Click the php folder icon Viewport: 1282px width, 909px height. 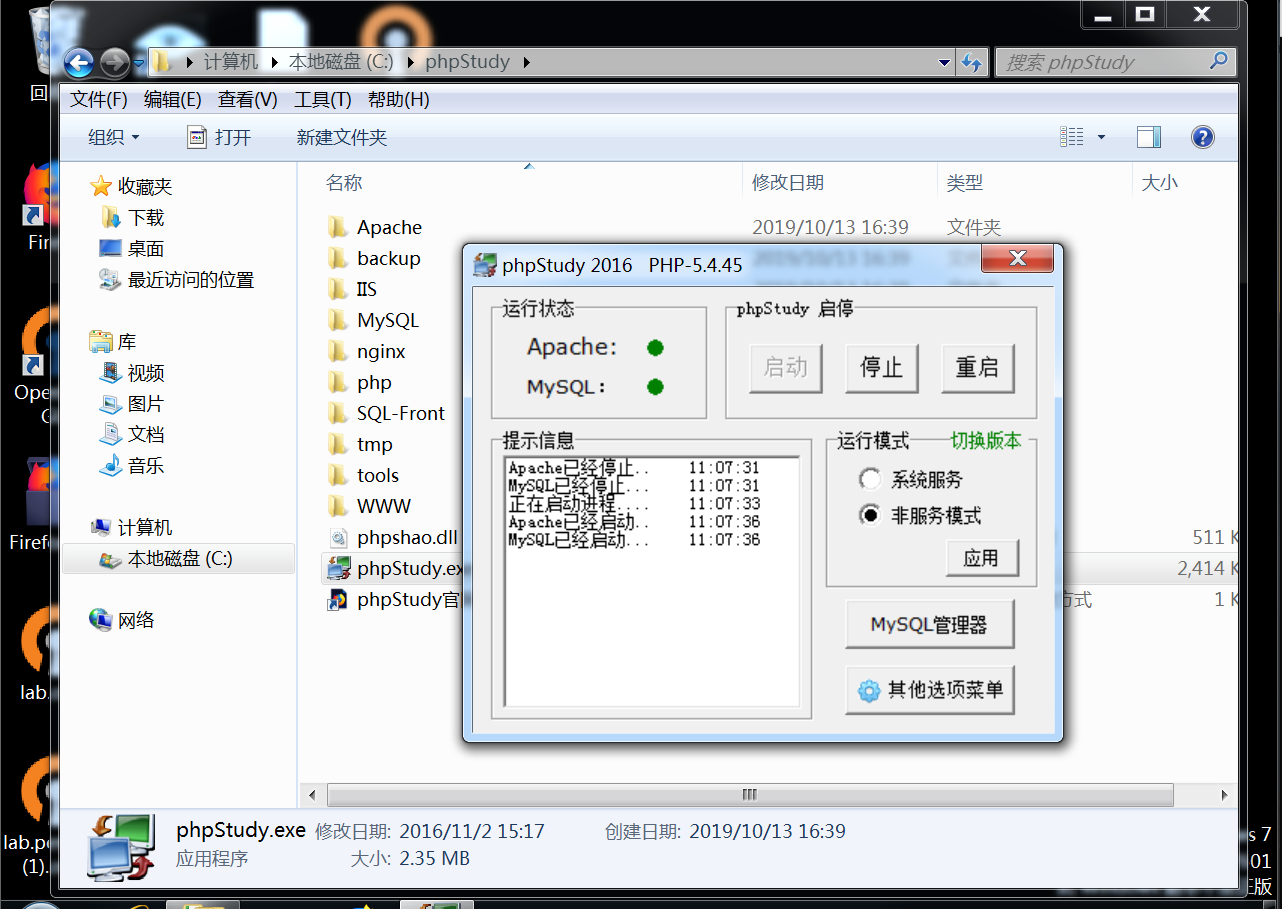pyautogui.click(x=338, y=382)
